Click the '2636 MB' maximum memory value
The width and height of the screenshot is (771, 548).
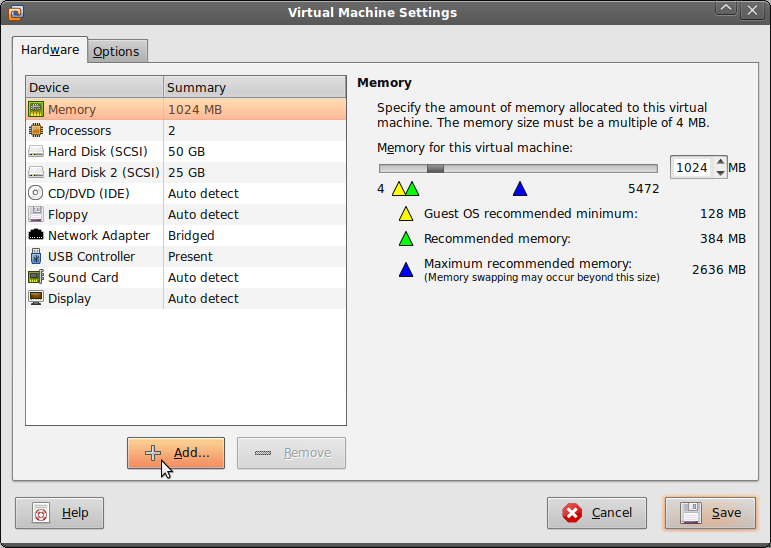pyautogui.click(x=719, y=270)
